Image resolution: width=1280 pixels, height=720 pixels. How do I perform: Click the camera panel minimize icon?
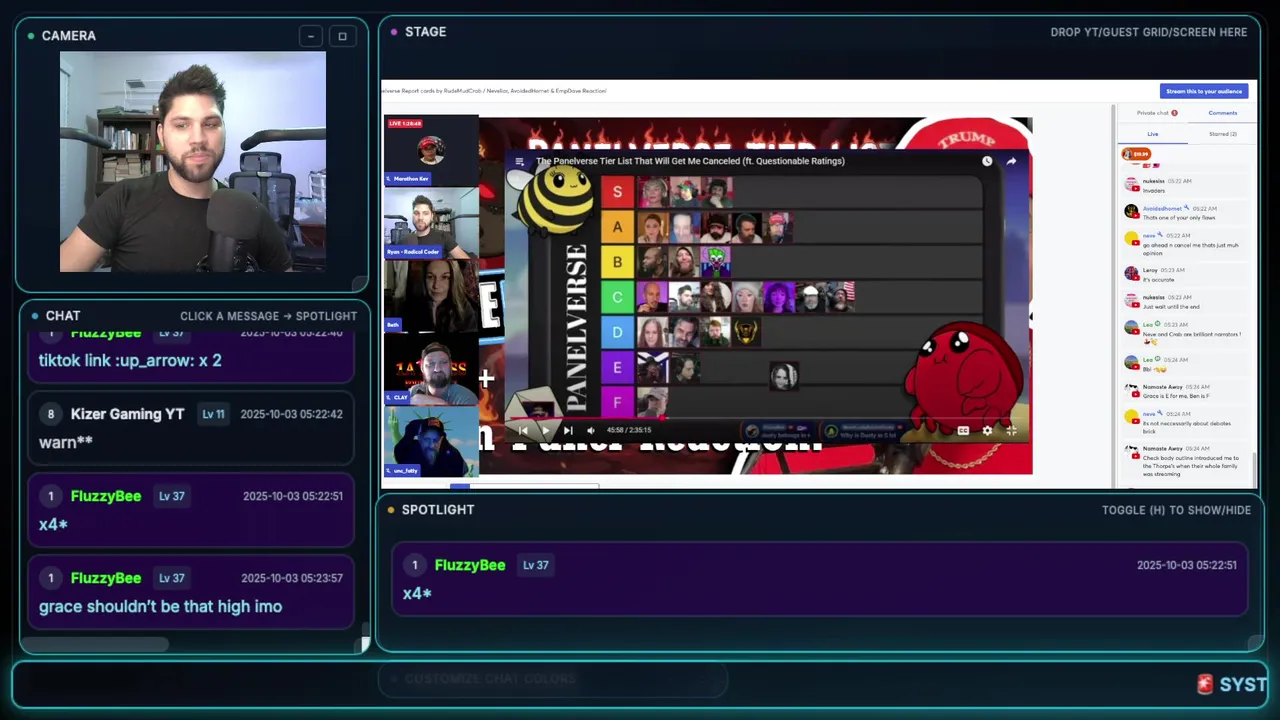[311, 37]
